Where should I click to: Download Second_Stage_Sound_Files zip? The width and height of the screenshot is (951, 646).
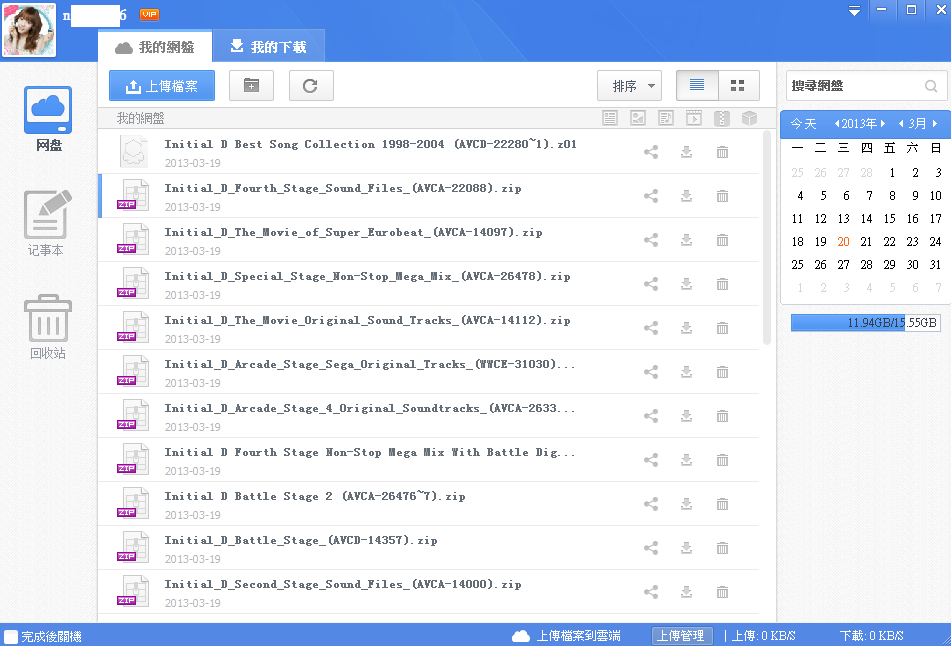(x=686, y=592)
